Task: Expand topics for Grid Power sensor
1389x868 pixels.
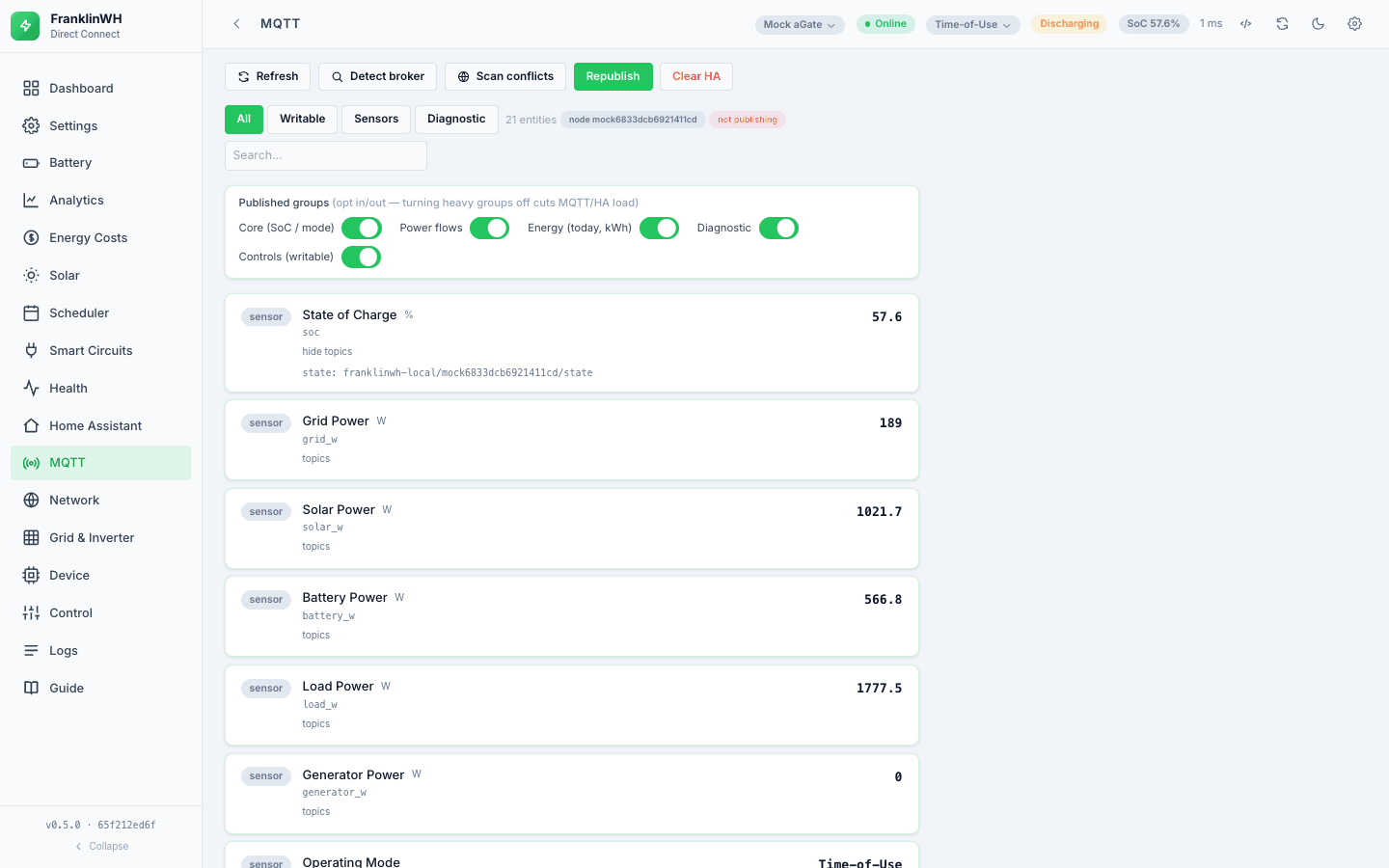Action: coord(316,459)
